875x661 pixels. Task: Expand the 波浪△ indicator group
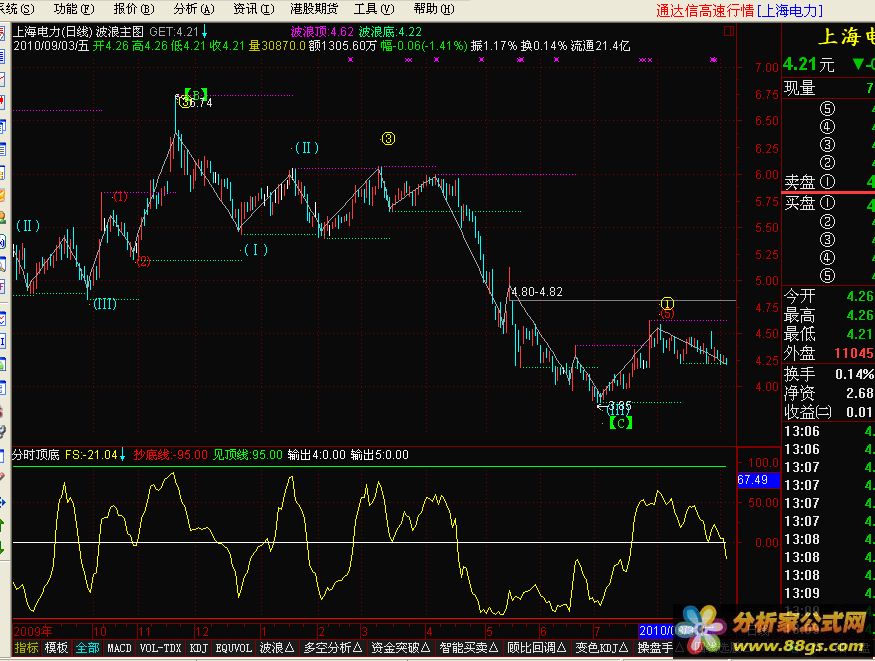[277, 648]
